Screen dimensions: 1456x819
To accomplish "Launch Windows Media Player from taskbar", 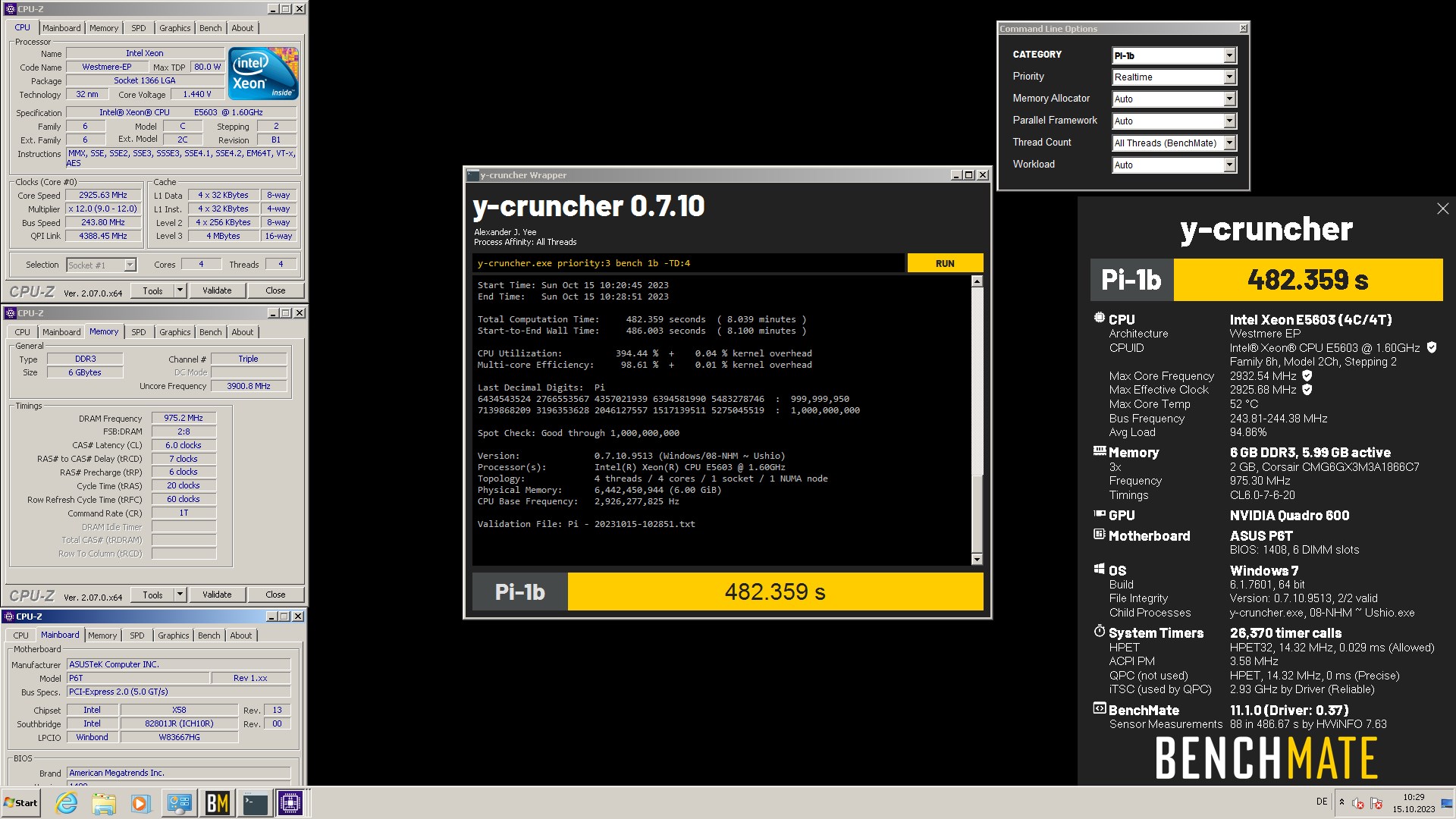I will pyautogui.click(x=141, y=803).
